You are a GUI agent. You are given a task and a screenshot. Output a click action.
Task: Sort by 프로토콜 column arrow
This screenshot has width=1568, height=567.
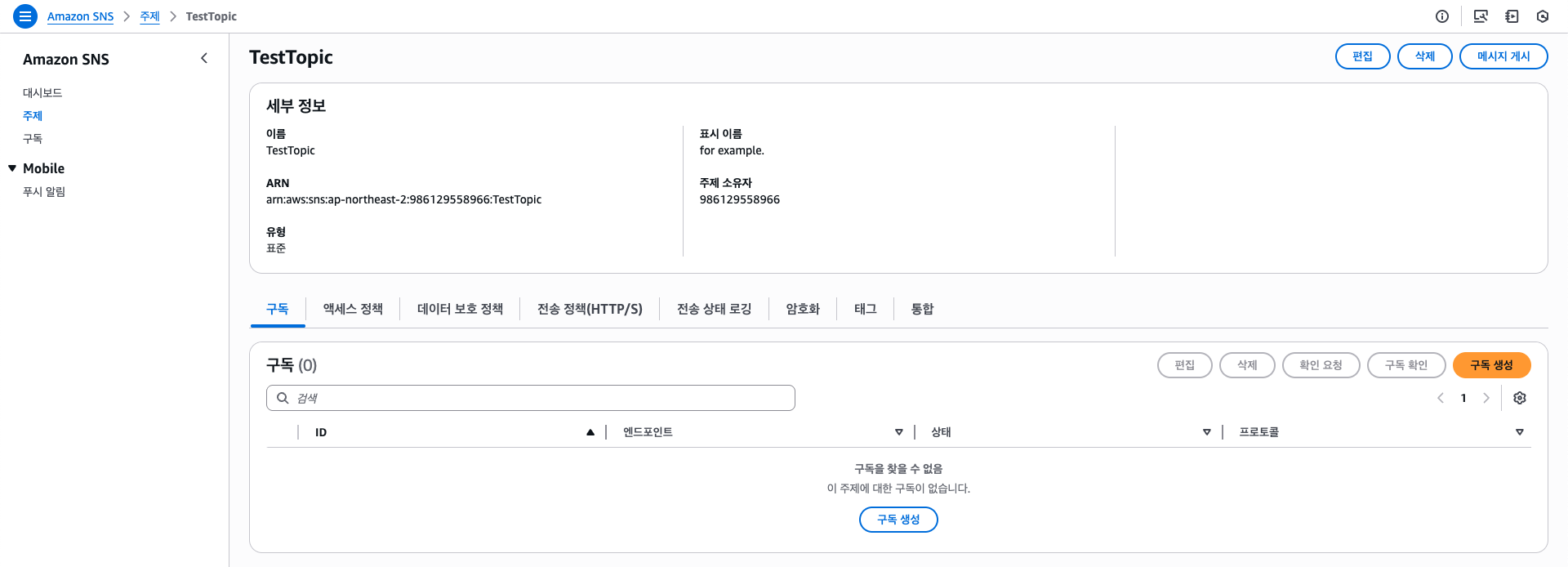(1520, 432)
